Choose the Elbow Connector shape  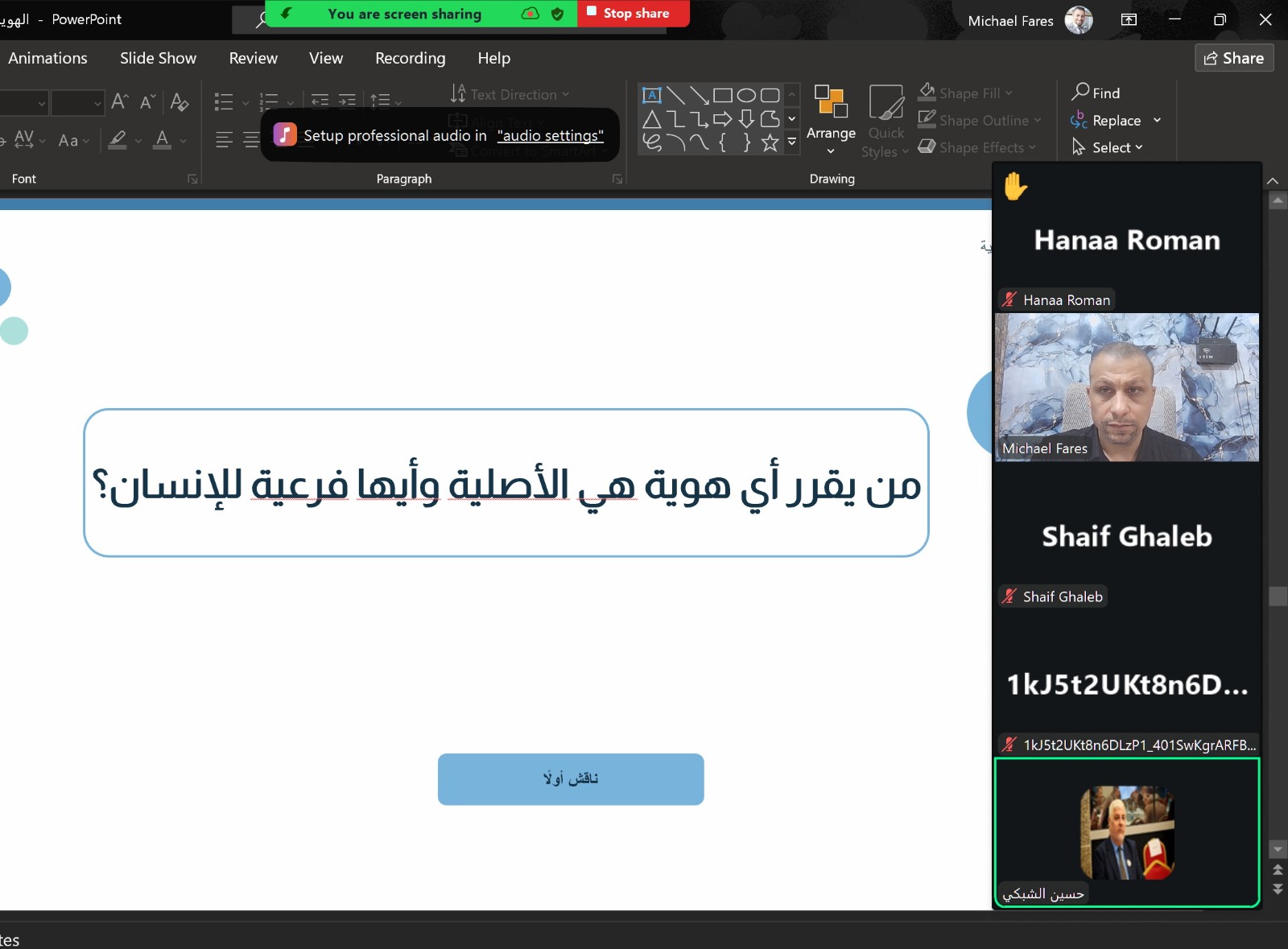click(675, 119)
